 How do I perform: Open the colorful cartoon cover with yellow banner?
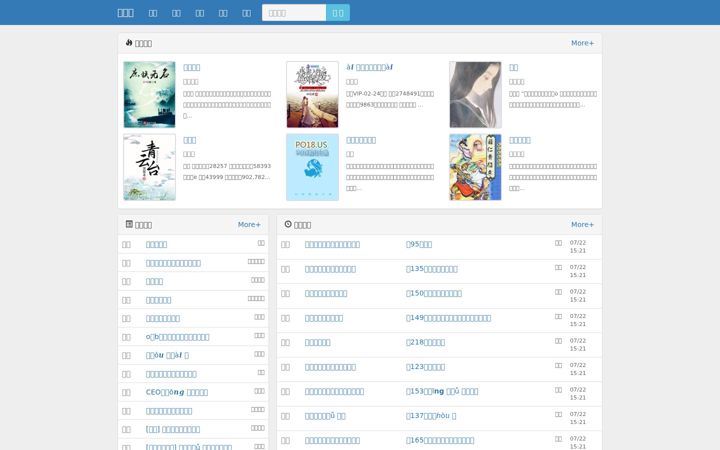pos(475,167)
